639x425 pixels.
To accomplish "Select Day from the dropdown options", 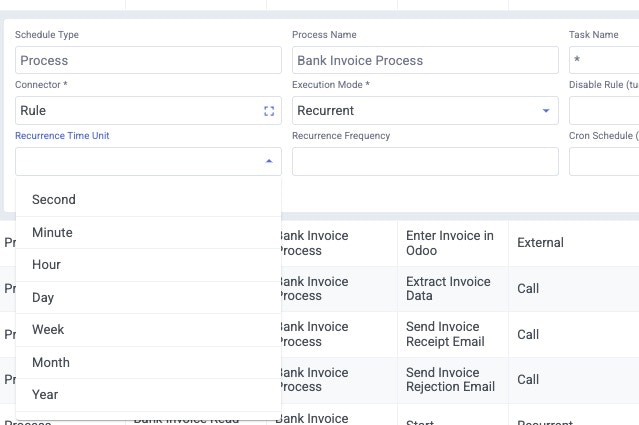I will point(148,297).
